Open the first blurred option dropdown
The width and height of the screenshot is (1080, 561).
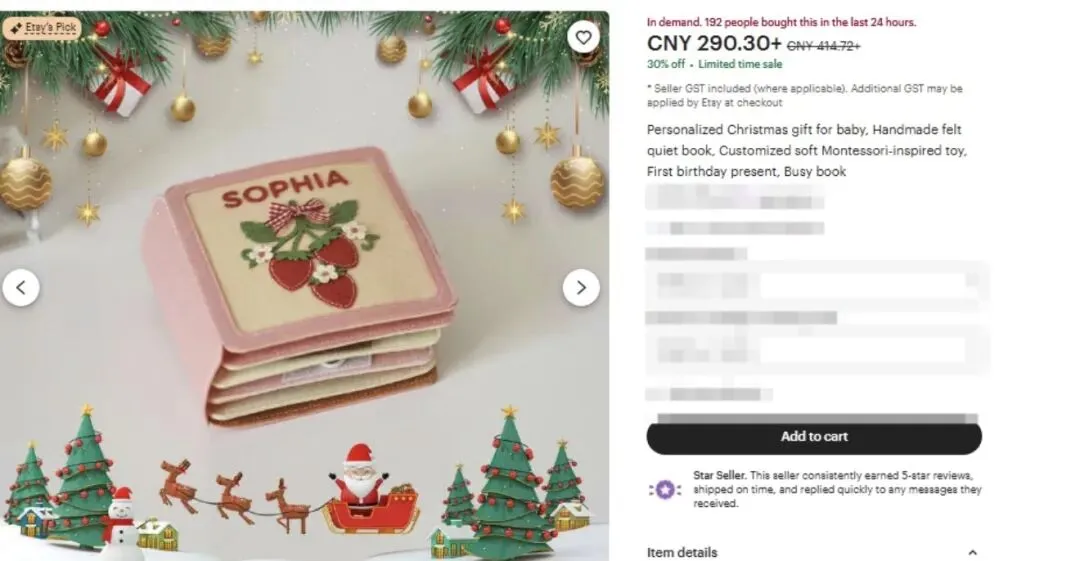[817, 285]
